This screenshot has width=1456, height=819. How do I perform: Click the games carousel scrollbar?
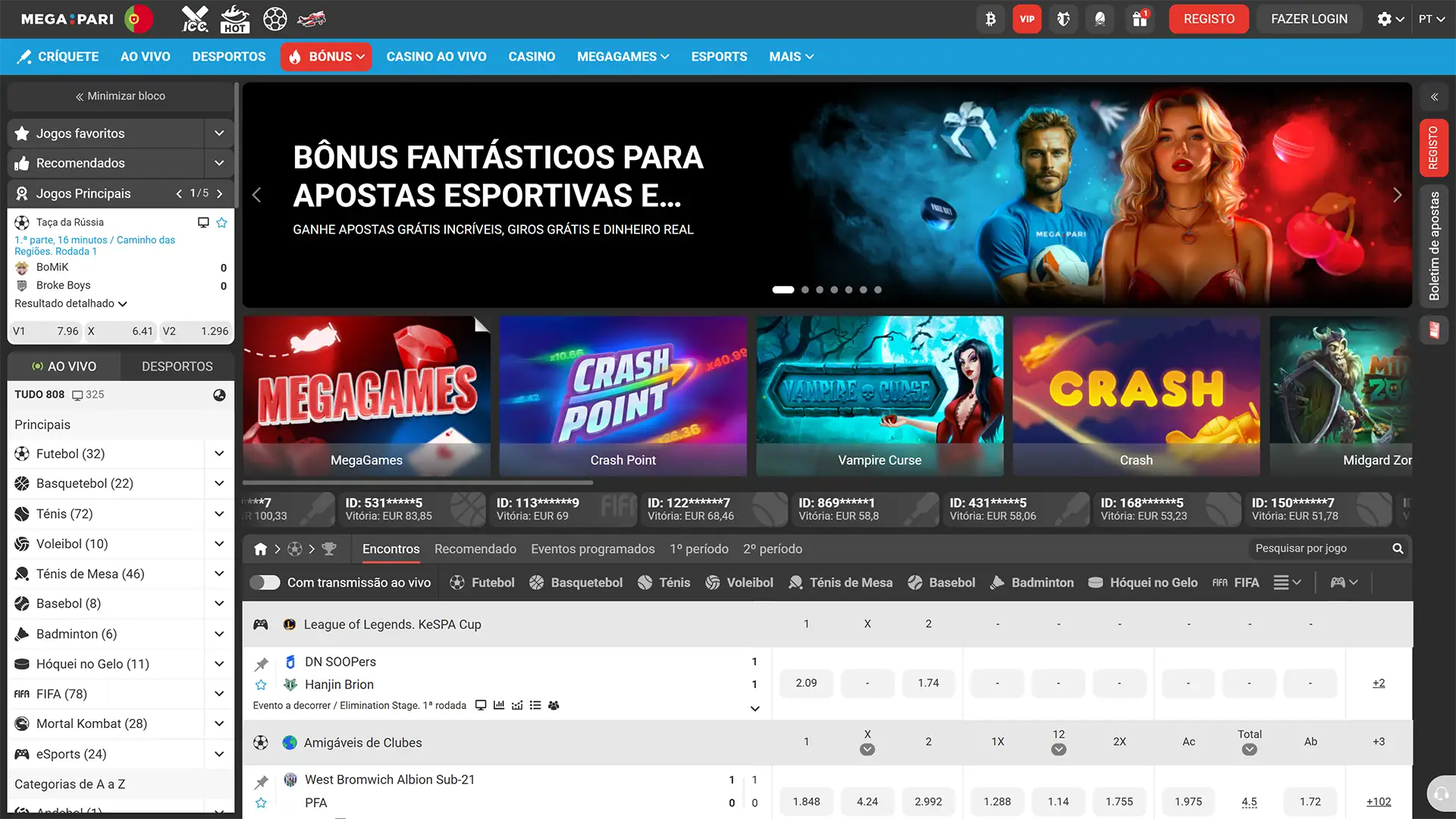pyautogui.click(x=418, y=483)
